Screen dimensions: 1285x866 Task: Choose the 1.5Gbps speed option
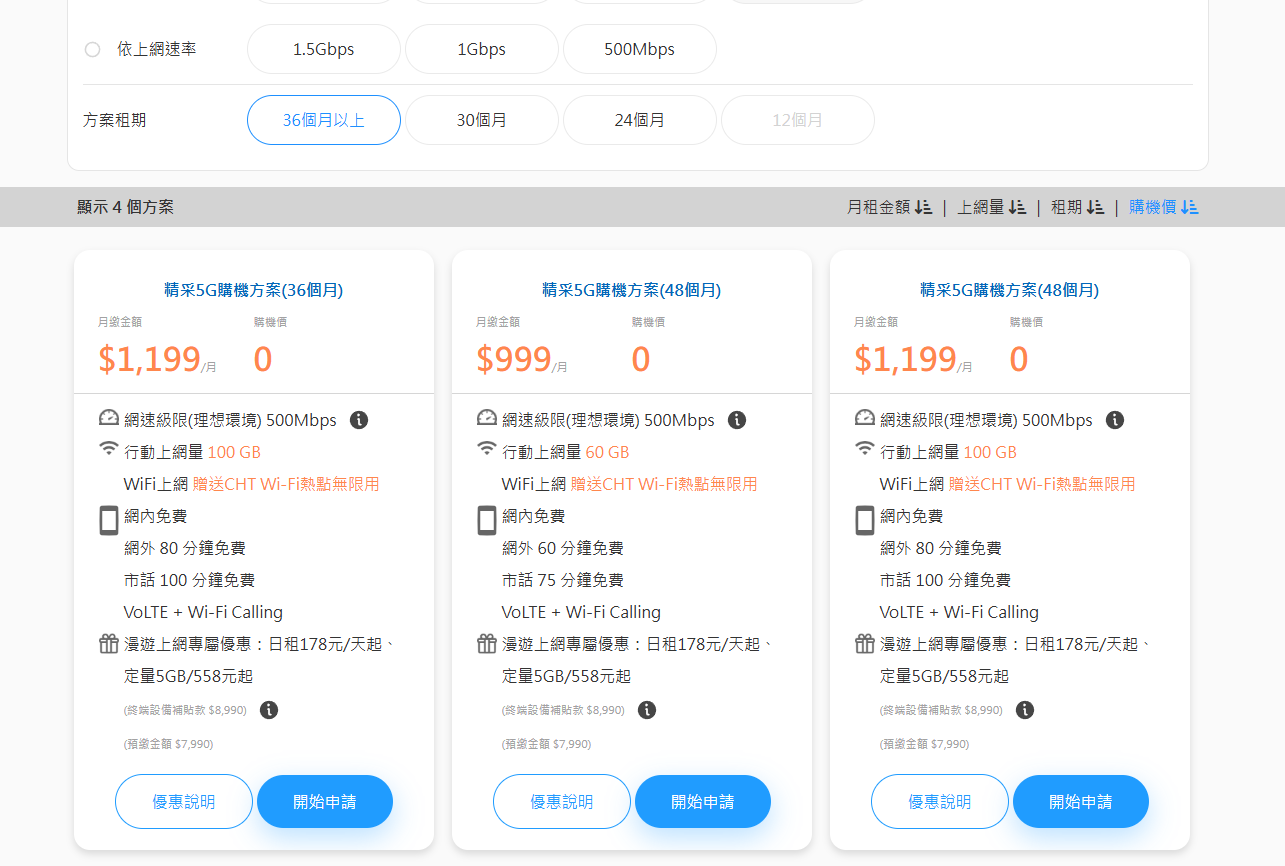point(324,49)
